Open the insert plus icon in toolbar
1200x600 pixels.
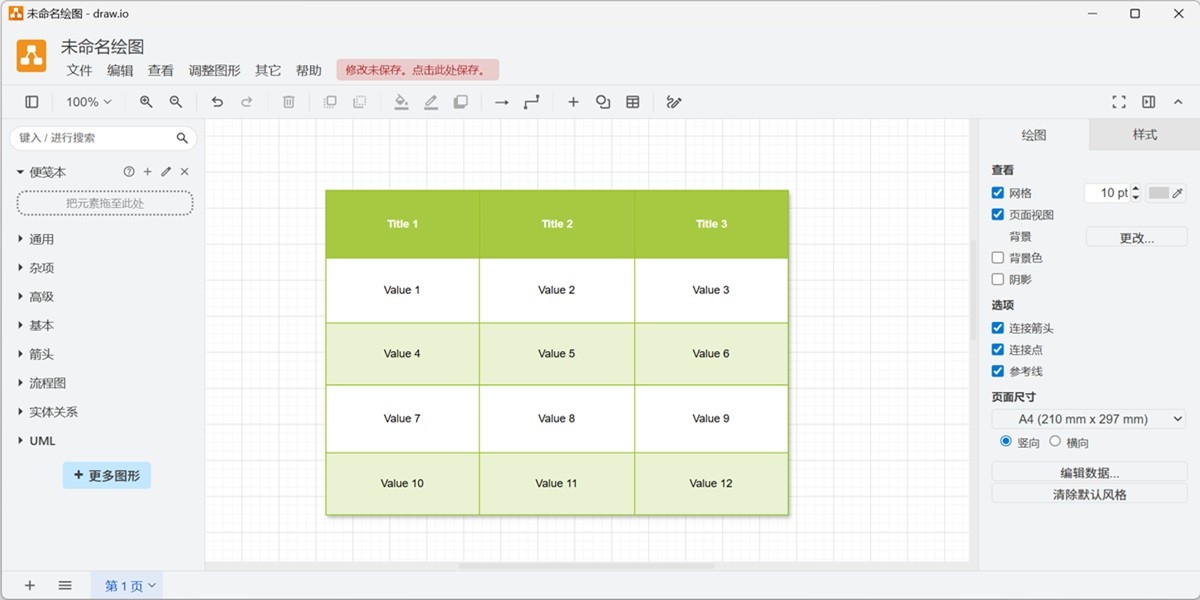pos(573,102)
